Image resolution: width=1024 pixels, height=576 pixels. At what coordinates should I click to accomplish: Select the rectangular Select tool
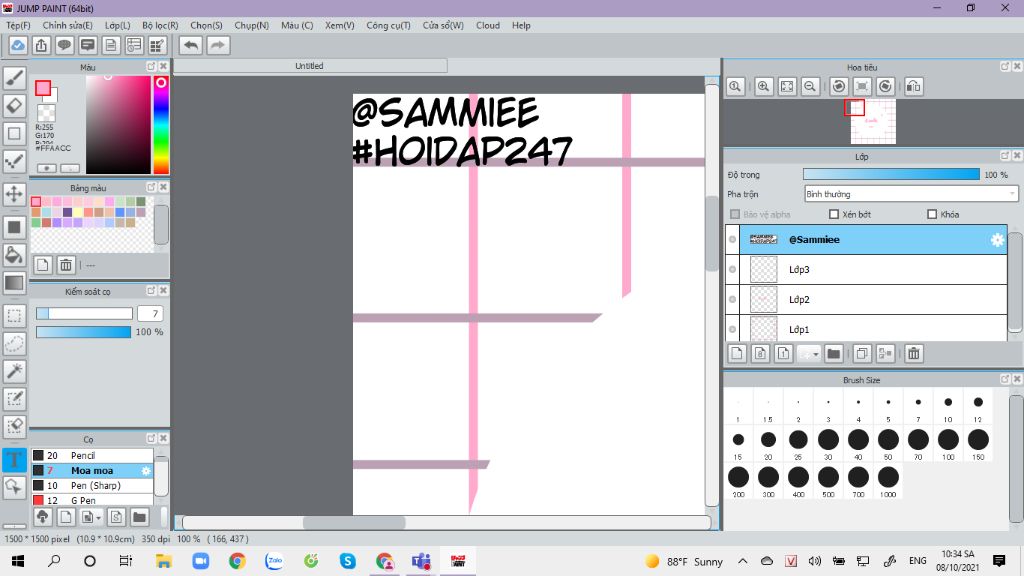coord(14,316)
